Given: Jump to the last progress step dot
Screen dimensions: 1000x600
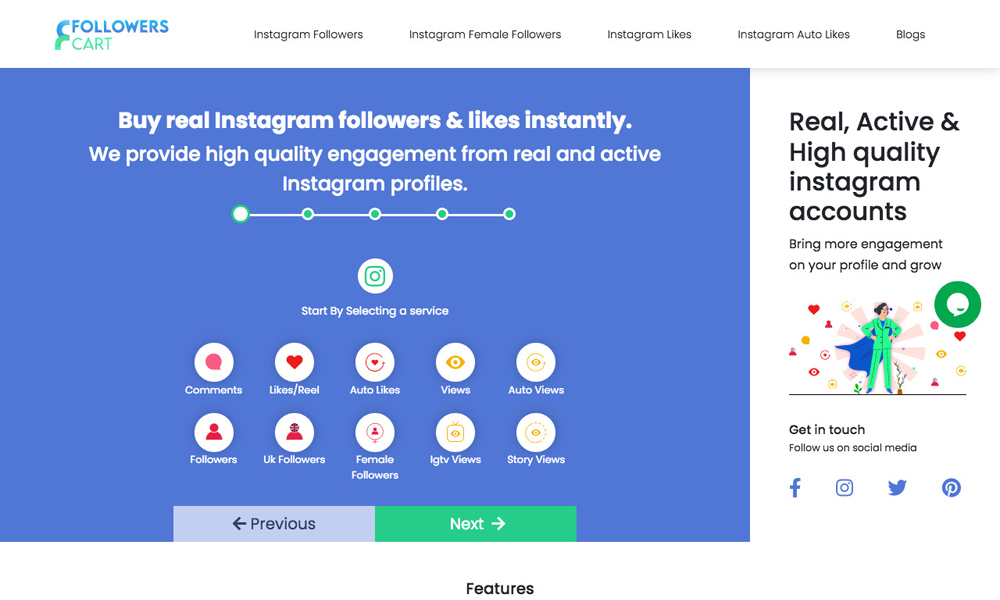Looking at the screenshot, I should click(x=509, y=214).
